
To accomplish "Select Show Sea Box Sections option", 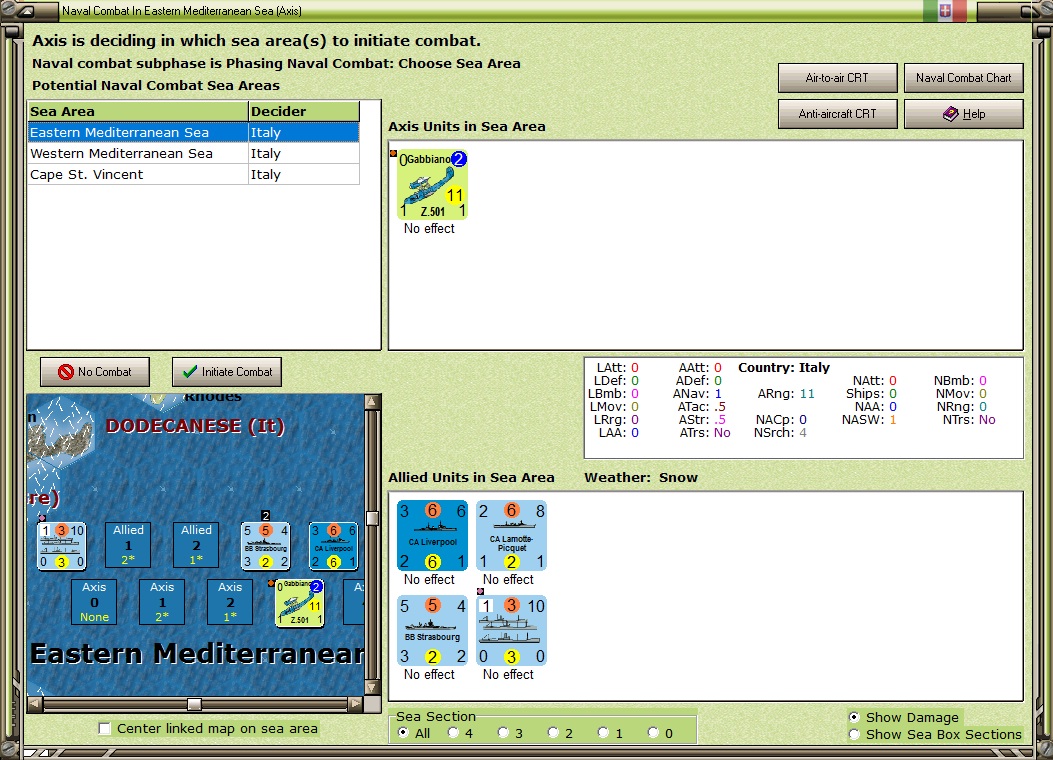I will click(x=854, y=734).
